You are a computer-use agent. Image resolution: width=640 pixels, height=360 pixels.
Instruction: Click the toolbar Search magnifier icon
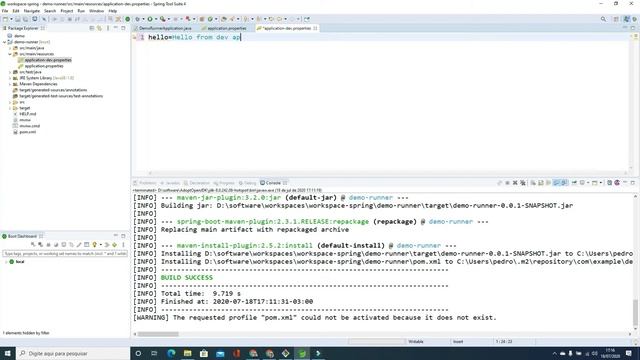coord(603,19)
